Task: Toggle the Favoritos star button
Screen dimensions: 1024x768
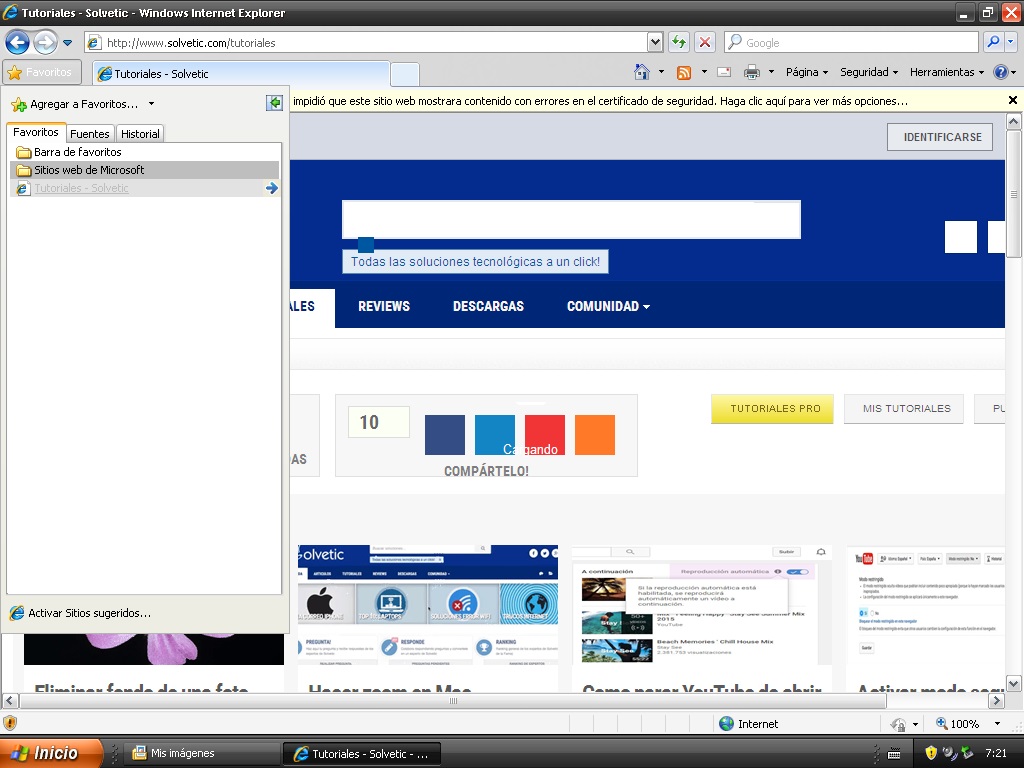Action: 42,72
